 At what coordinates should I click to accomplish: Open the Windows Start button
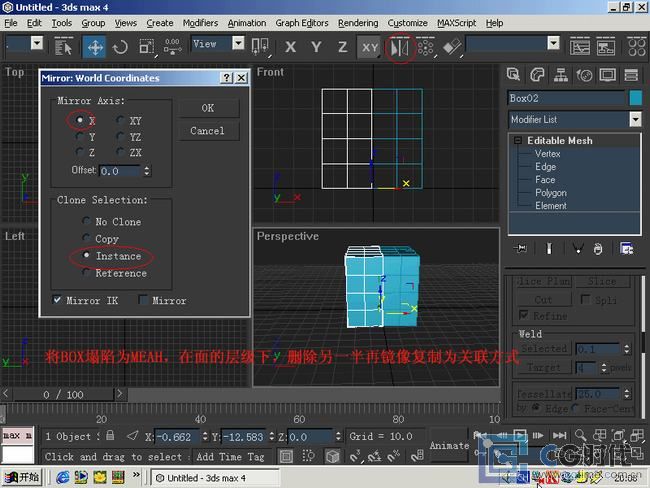(22, 477)
